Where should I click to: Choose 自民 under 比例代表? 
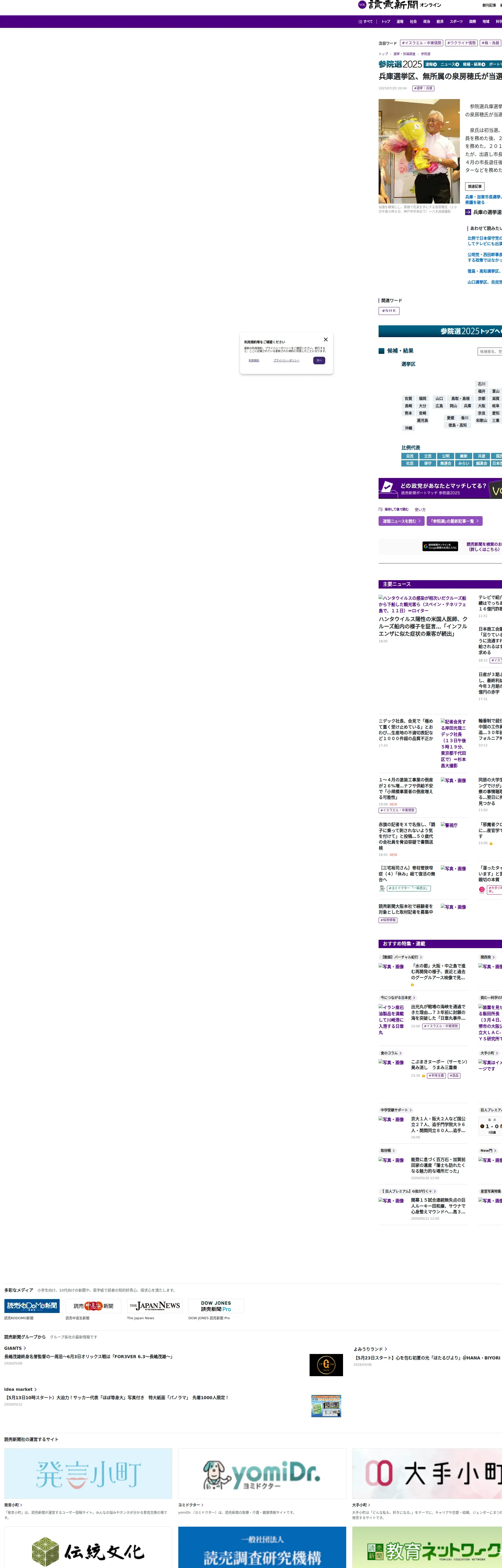click(410, 456)
